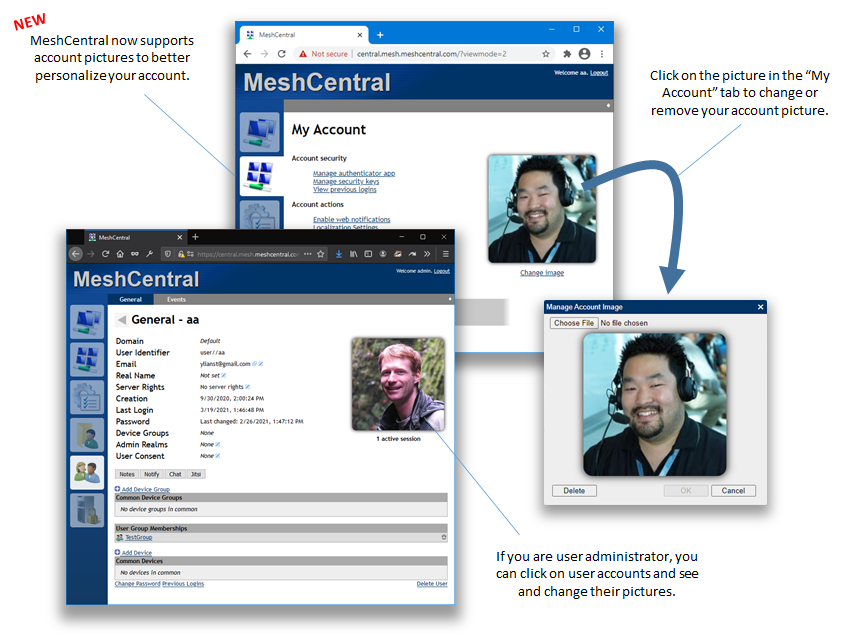The image size is (843, 639).
Task: Select MeshCentral tab in Chrome window
Action: [x=304, y=35]
